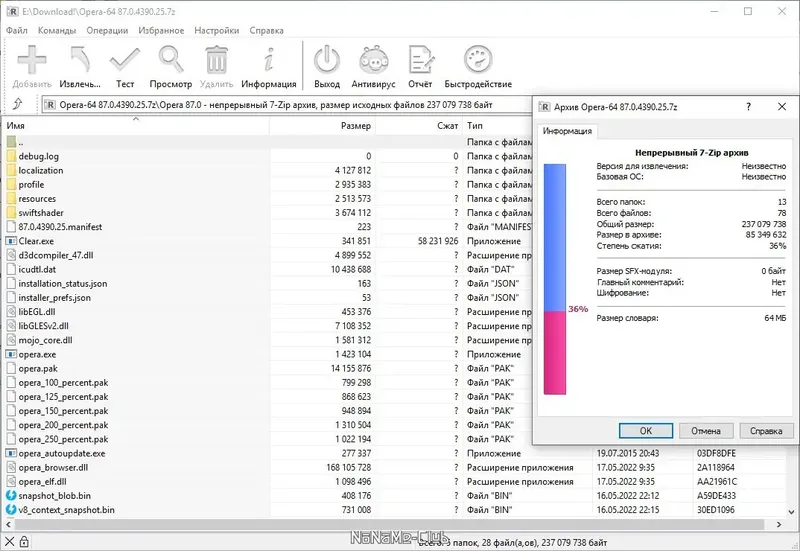
Task: Select opera_elf.dll file name
Action: click(42, 482)
